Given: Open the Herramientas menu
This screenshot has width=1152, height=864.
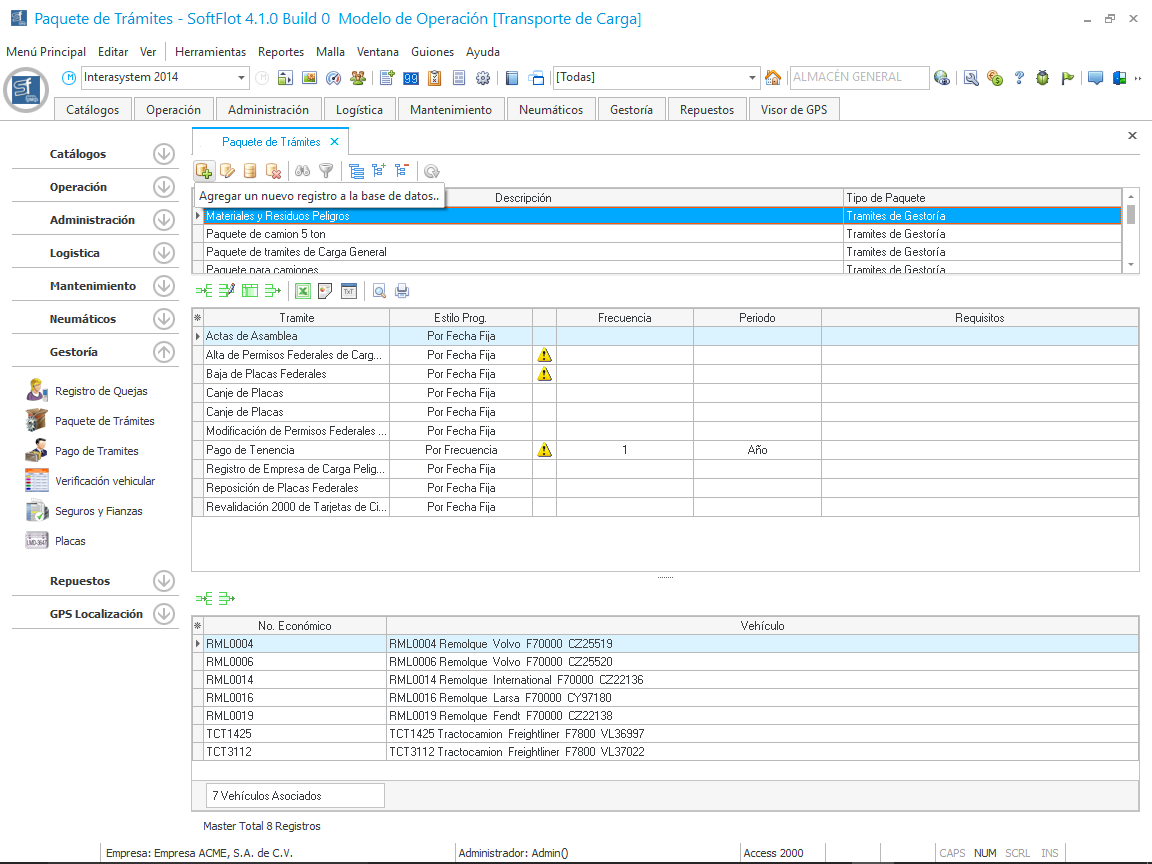Looking at the screenshot, I should (210, 52).
